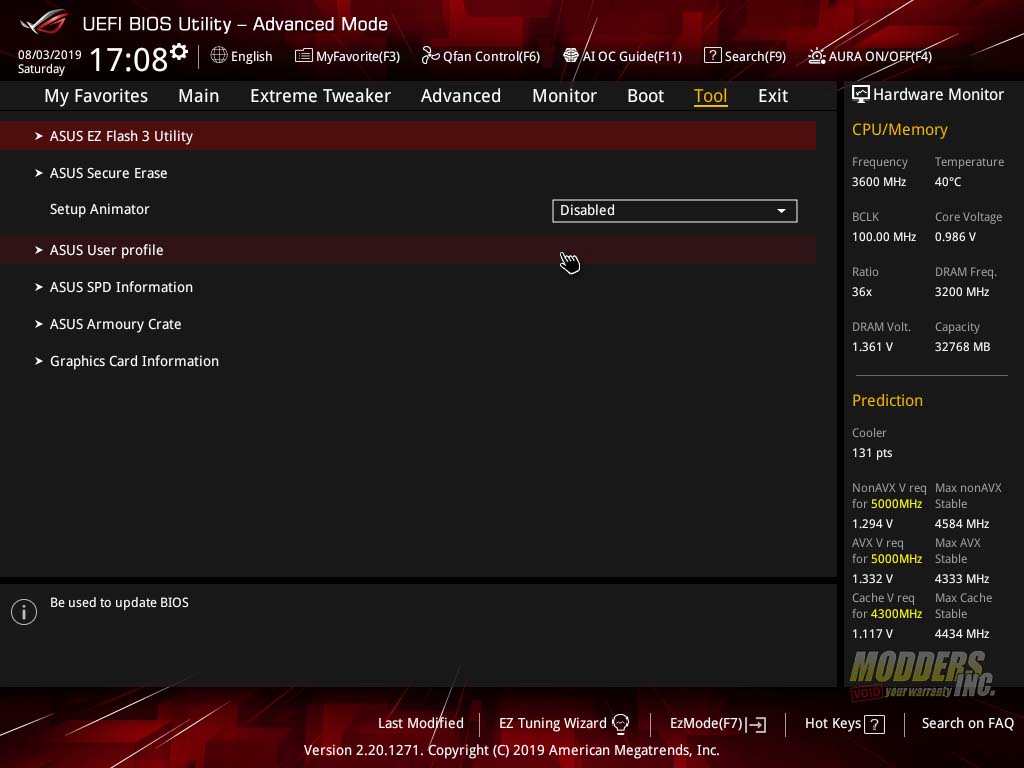Image resolution: width=1024 pixels, height=768 pixels.
Task: Click the AI OC Guide chip icon
Action: [571, 56]
